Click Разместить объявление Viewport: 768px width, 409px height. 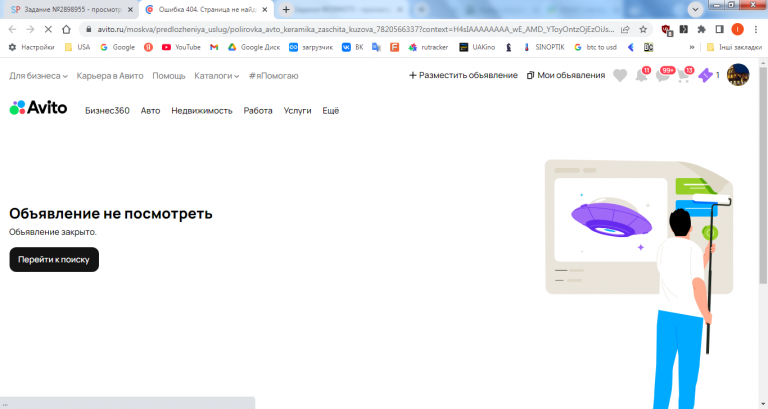click(x=463, y=75)
